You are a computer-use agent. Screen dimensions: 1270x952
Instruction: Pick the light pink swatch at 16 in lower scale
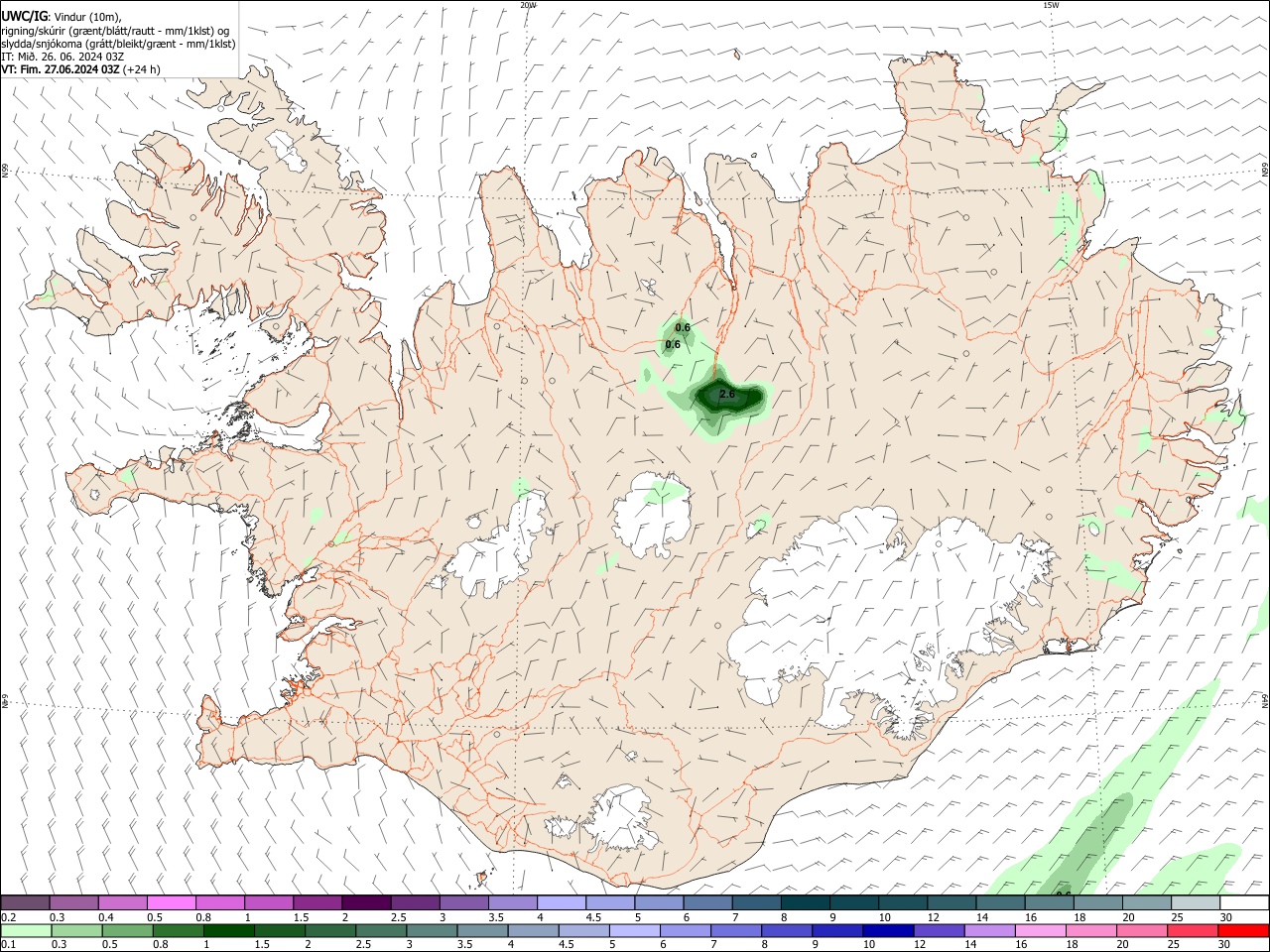coord(1039,930)
